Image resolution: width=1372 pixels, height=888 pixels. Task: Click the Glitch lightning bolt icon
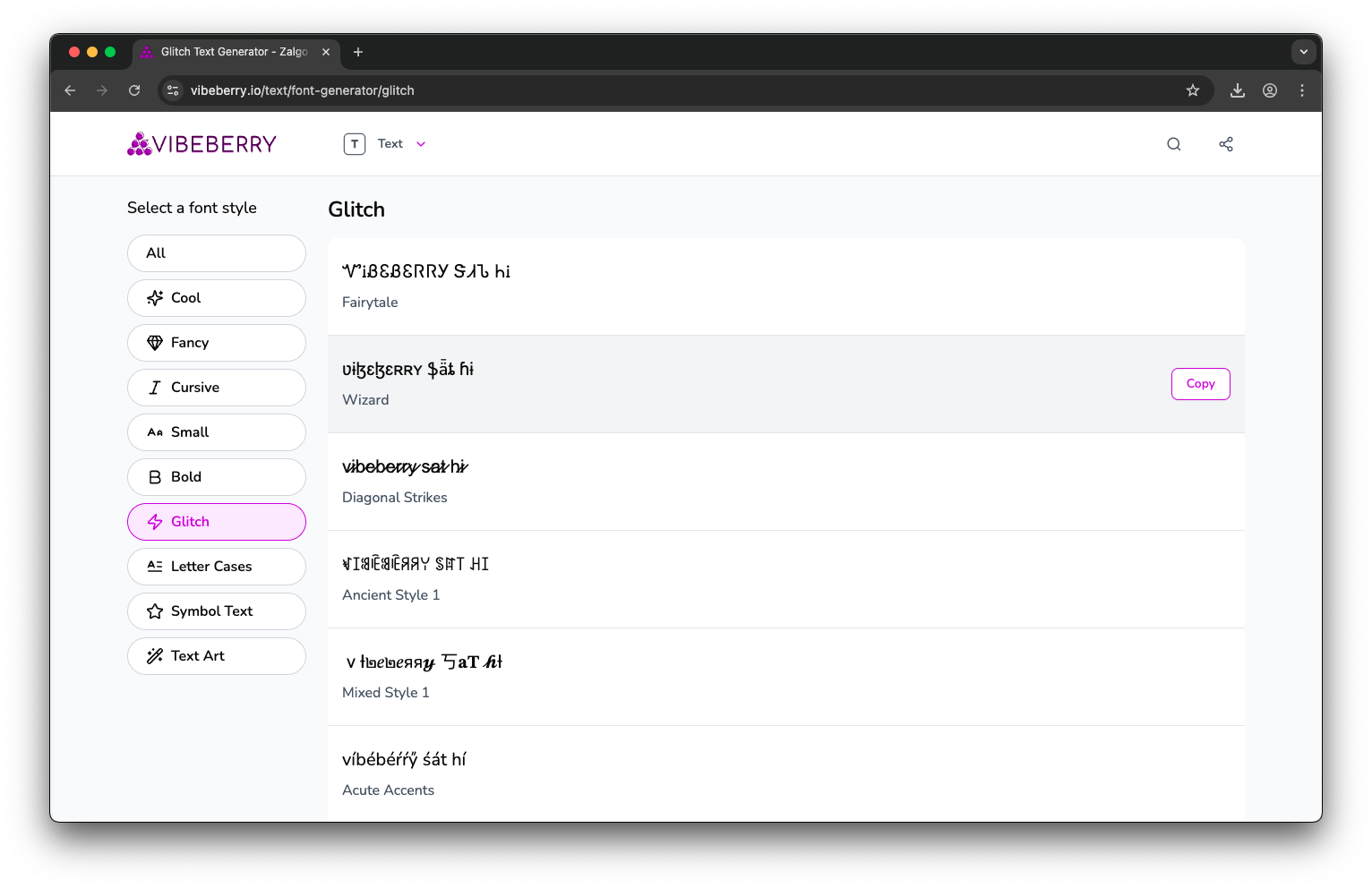153,521
